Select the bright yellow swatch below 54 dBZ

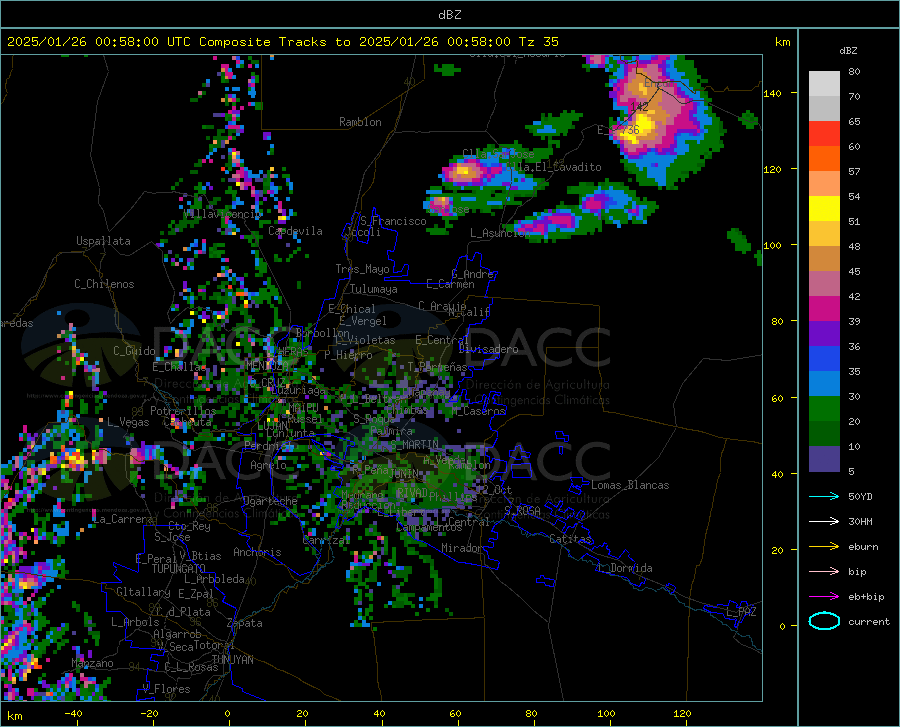(x=824, y=209)
